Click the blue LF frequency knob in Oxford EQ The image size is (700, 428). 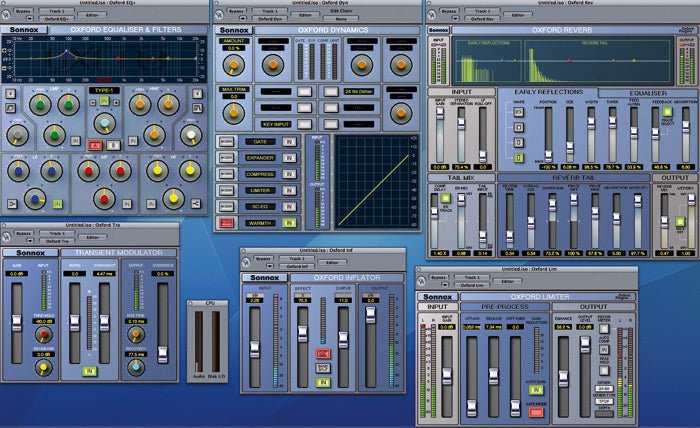19,171
